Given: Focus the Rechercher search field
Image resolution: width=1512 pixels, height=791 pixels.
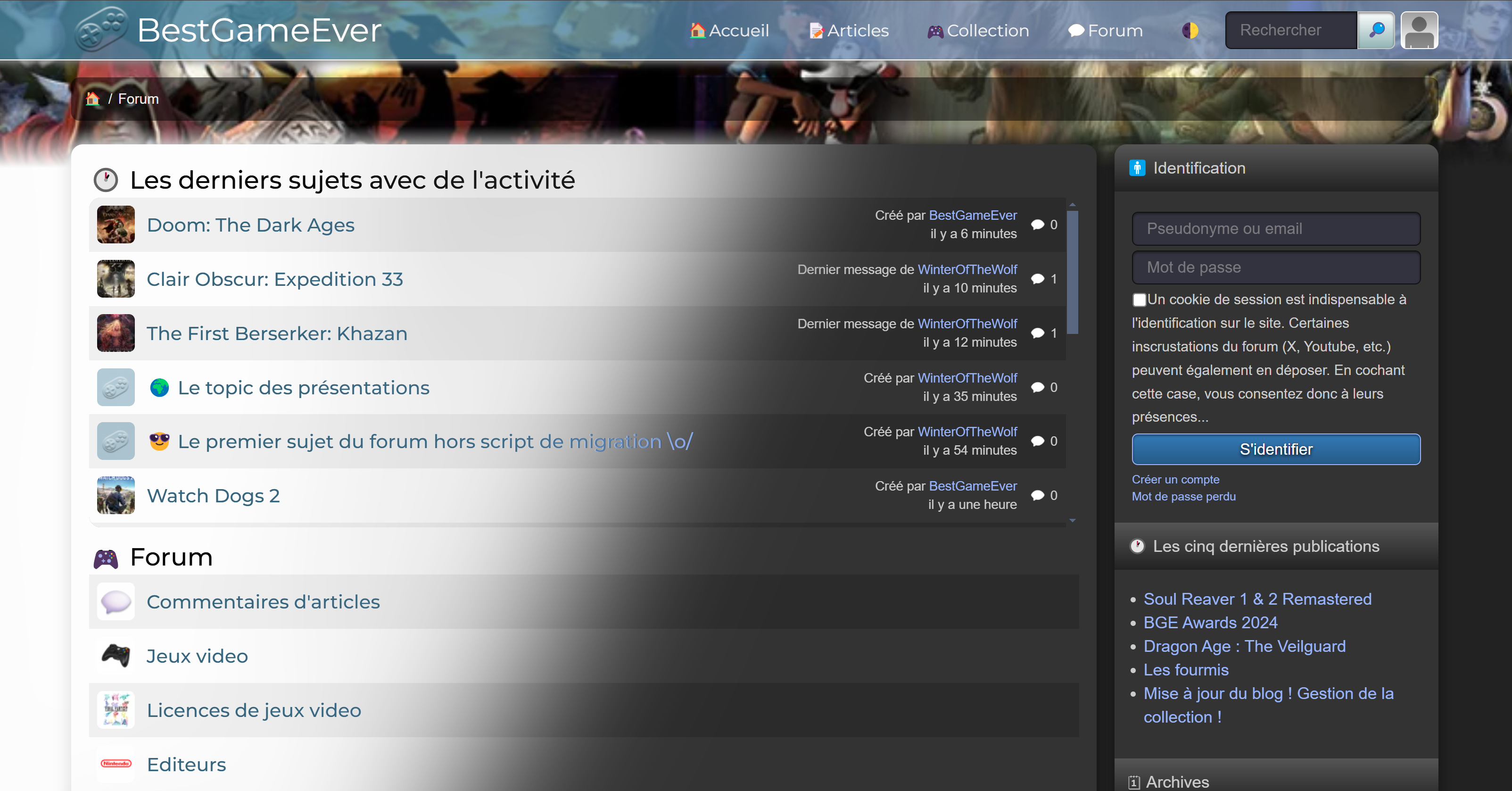Looking at the screenshot, I should (x=1291, y=30).
